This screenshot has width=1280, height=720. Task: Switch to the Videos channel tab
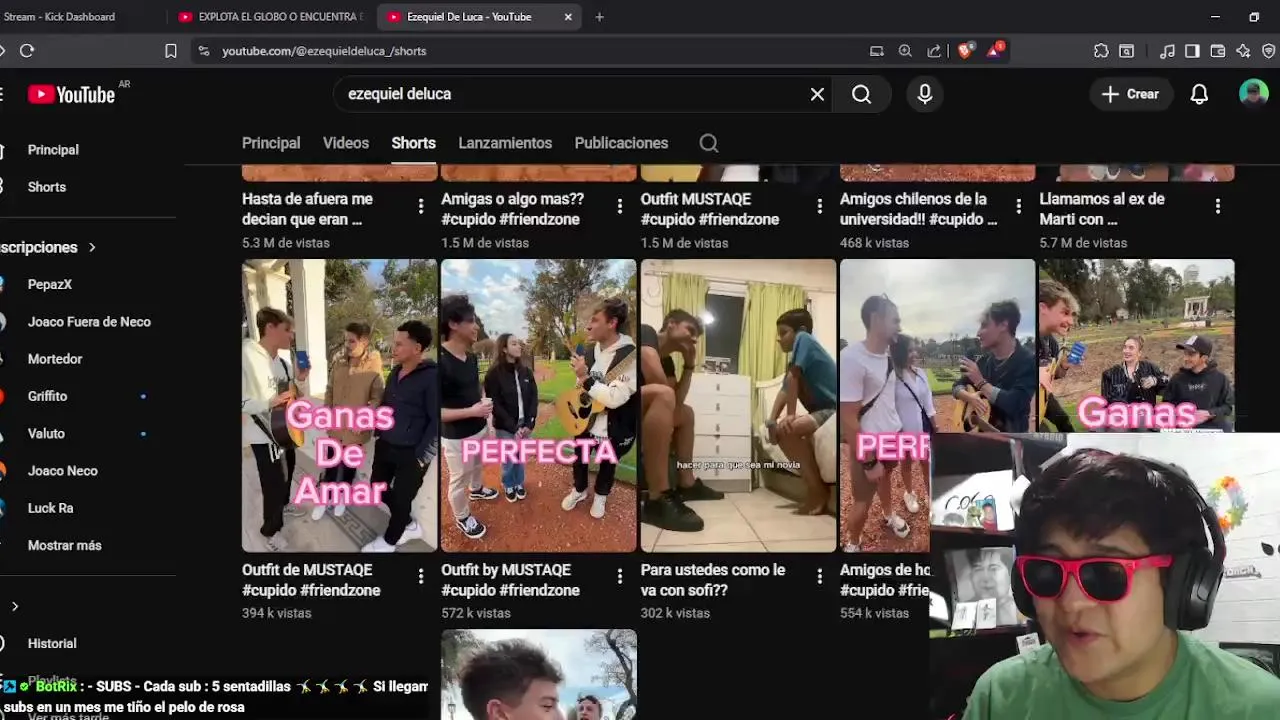(x=346, y=143)
